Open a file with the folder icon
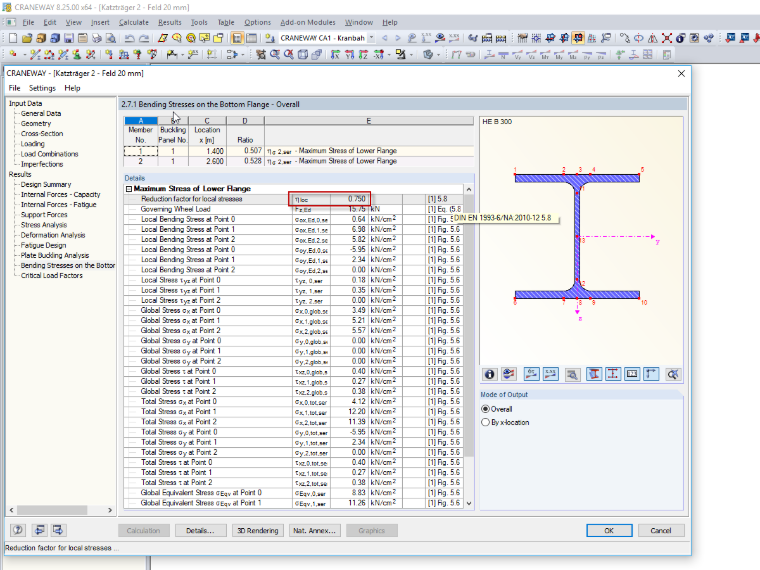Image resolution: width=760 pixels, height=570 pixels. point(27,38)
